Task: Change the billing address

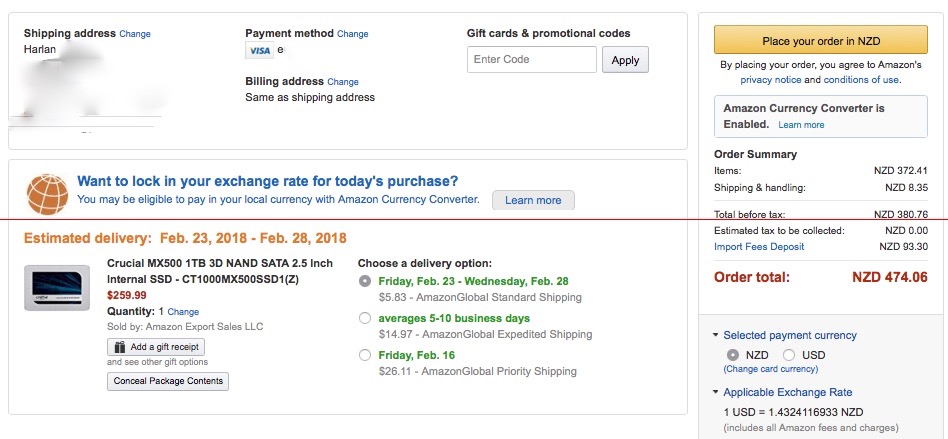Action: 343,82
